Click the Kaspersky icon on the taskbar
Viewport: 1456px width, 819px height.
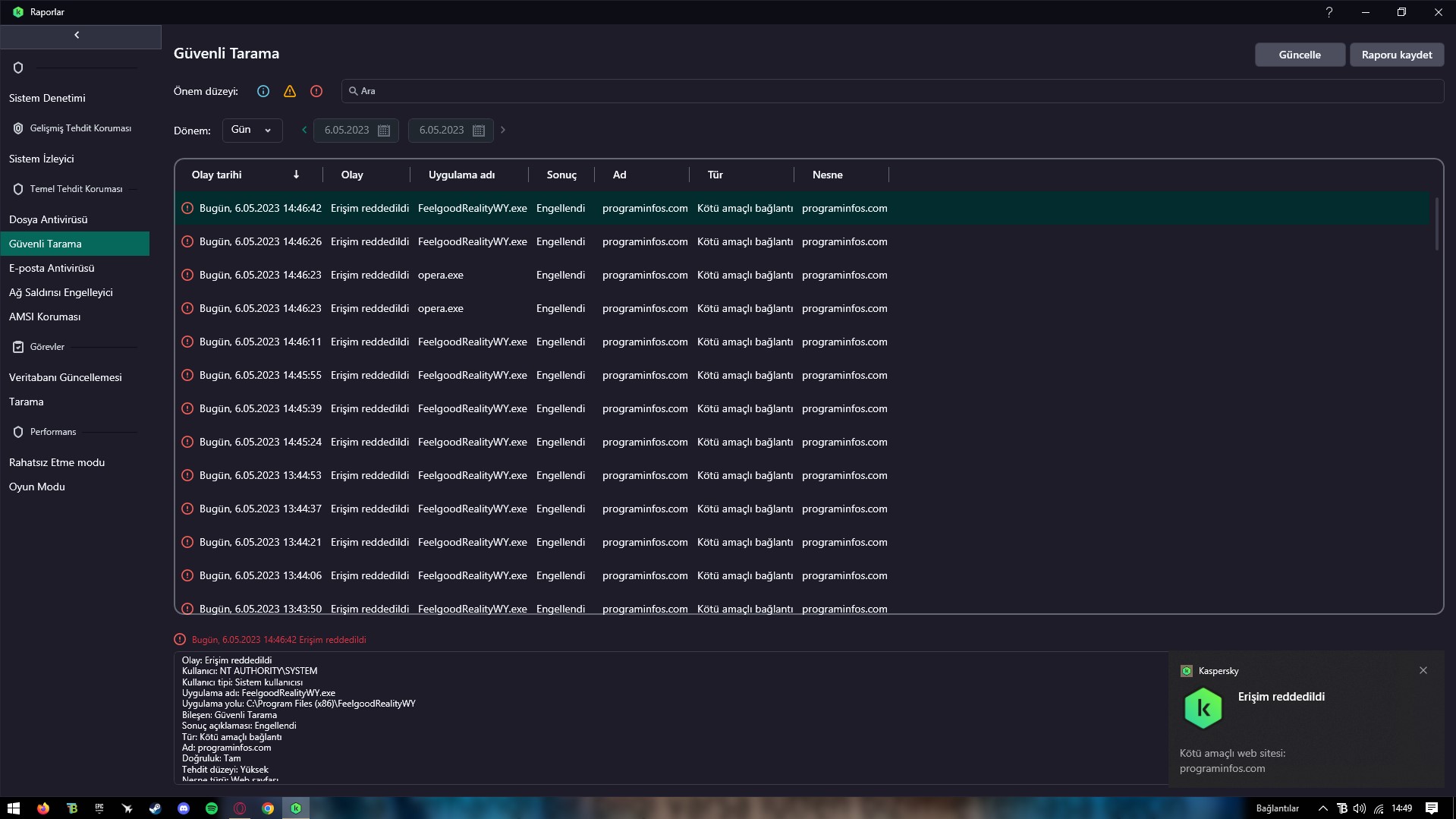coord(296,808)
